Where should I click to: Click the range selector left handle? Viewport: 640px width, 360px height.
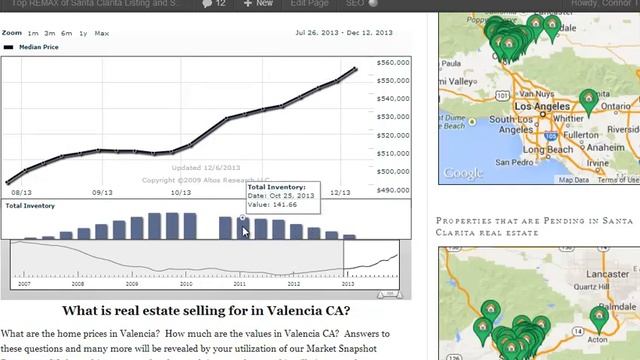[381, 294]
